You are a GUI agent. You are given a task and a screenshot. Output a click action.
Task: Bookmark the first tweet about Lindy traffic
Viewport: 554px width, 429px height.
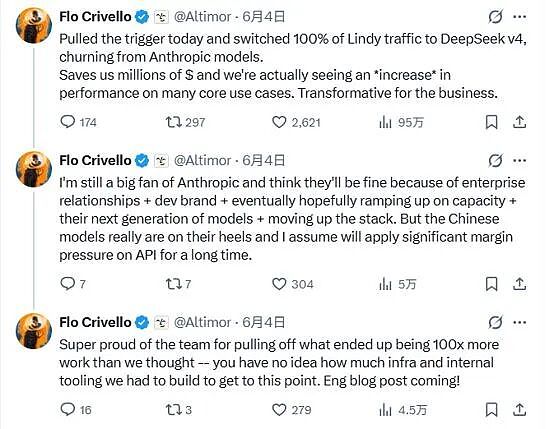(491, 122)
